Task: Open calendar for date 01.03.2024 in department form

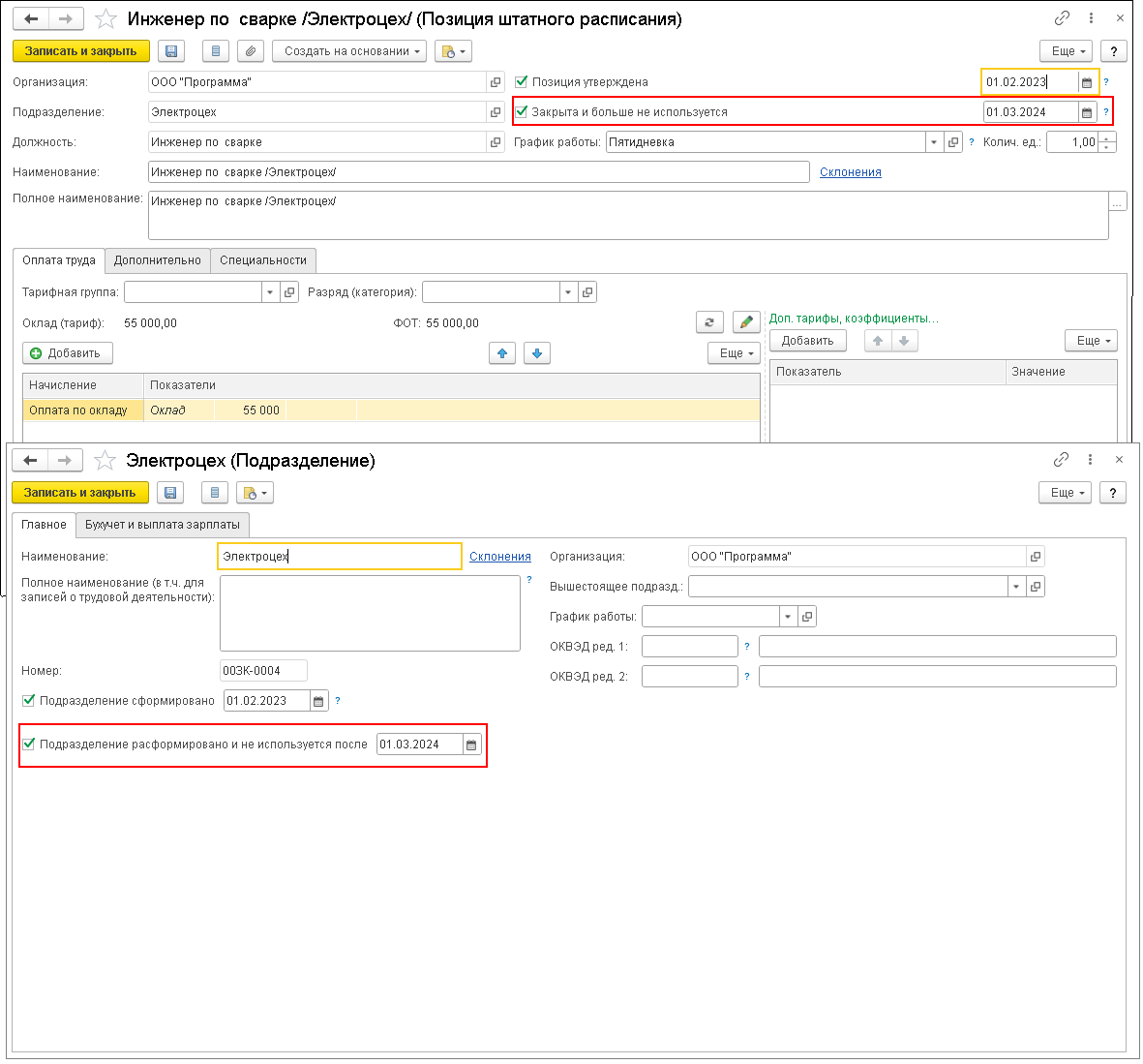Action: (471, 745)
